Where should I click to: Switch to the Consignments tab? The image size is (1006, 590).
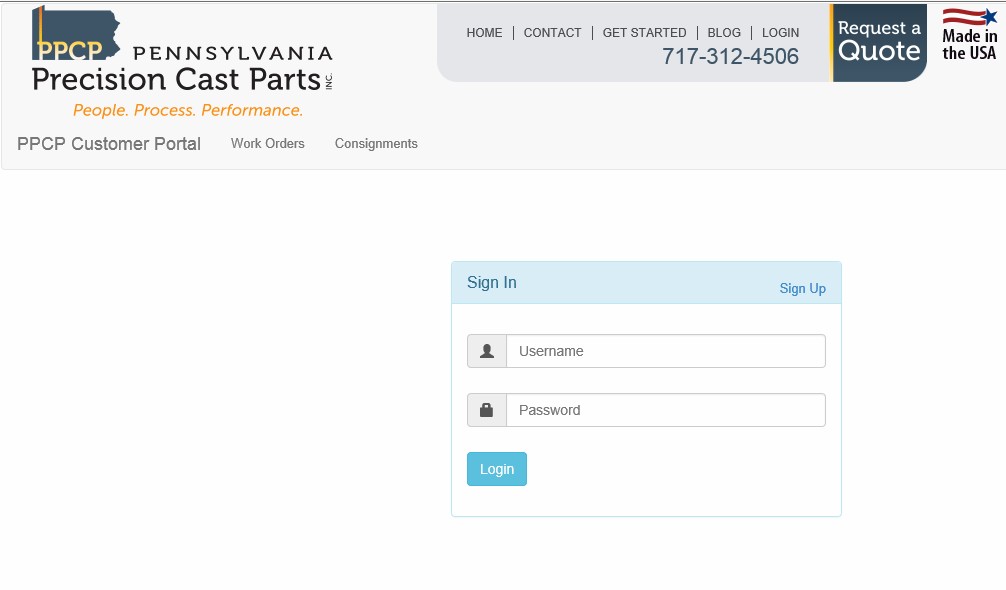376,144
